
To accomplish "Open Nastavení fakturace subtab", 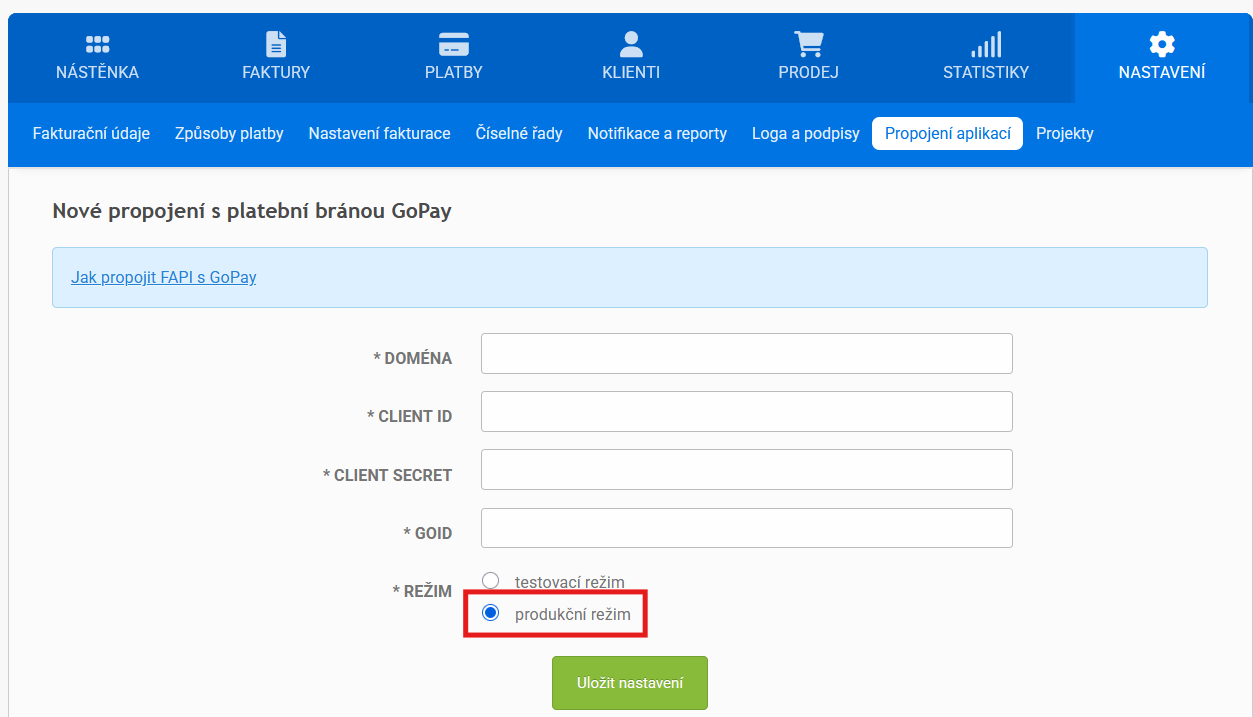I will tap(379, 133).
